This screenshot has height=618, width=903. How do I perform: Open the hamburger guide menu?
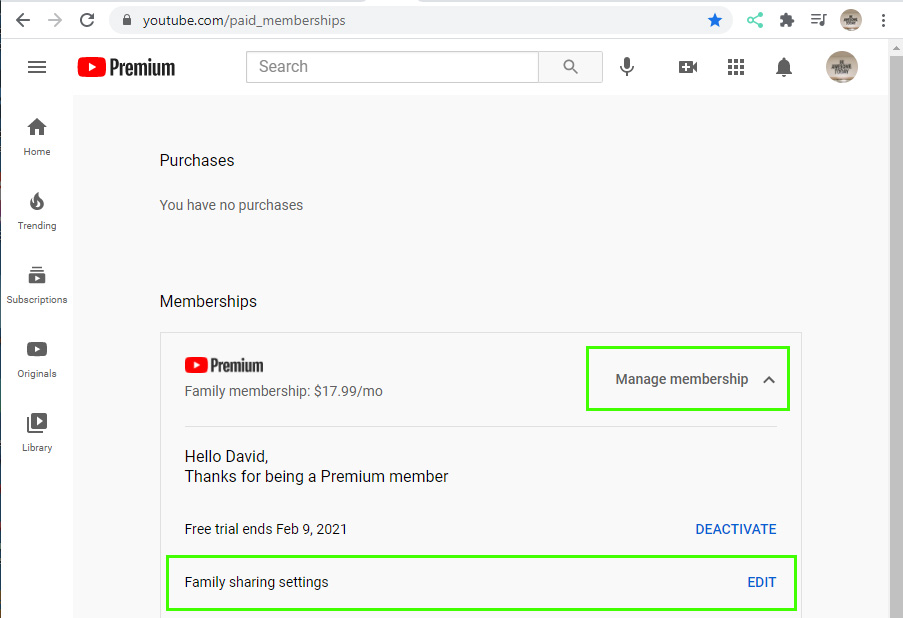[37, 67]
